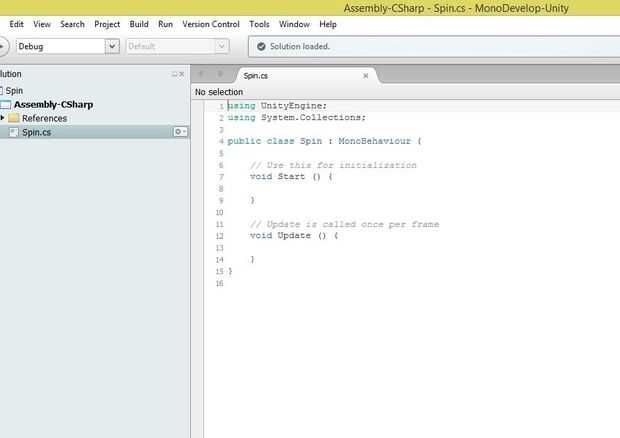The width and height of the screenshot is (620, 438).
Task: Open the Debug configuration dropdown
Action: [68, 46]
